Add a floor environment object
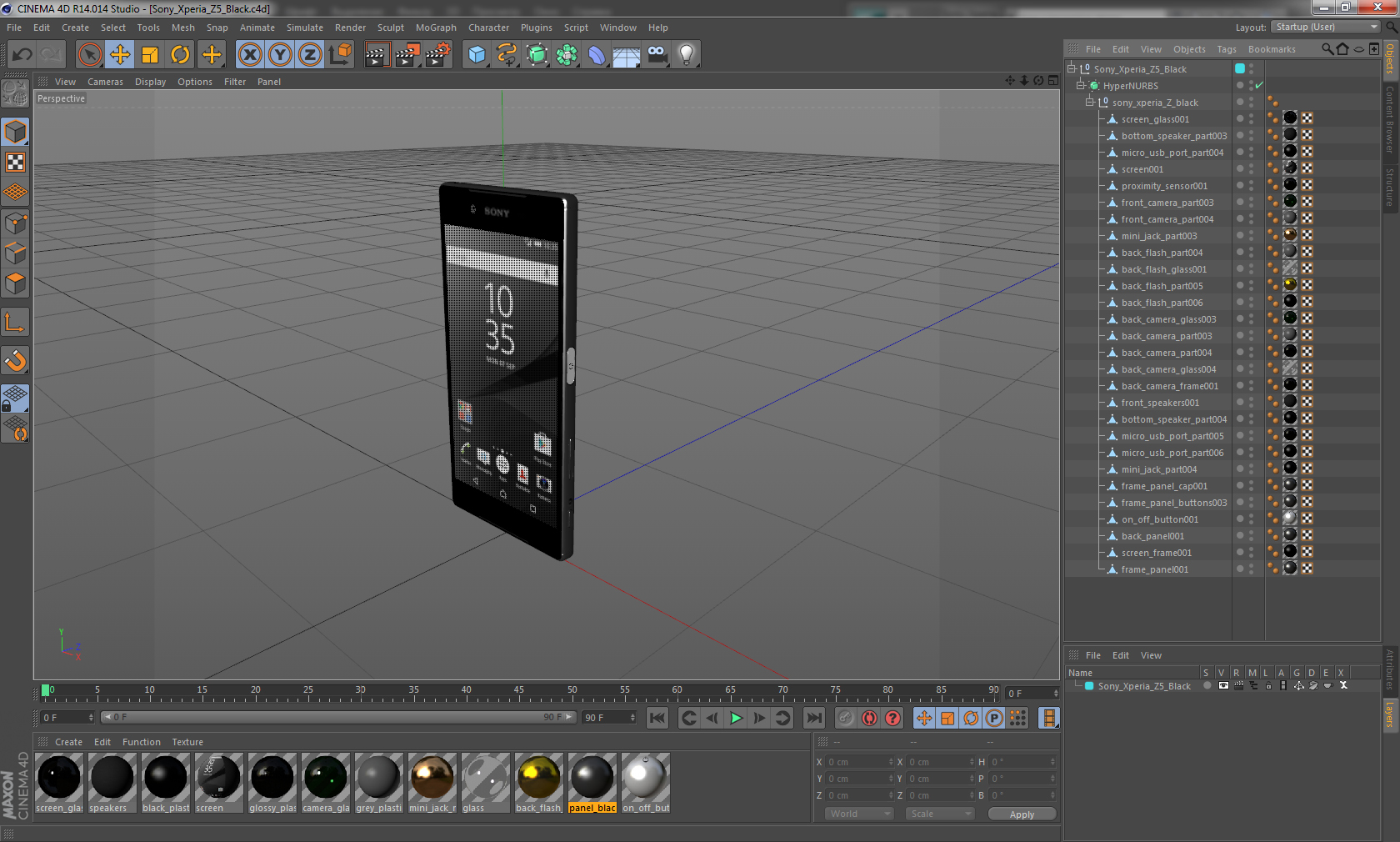Image resolution: width=1400 pixels, height=842 pixels. (x=627, y=55)
